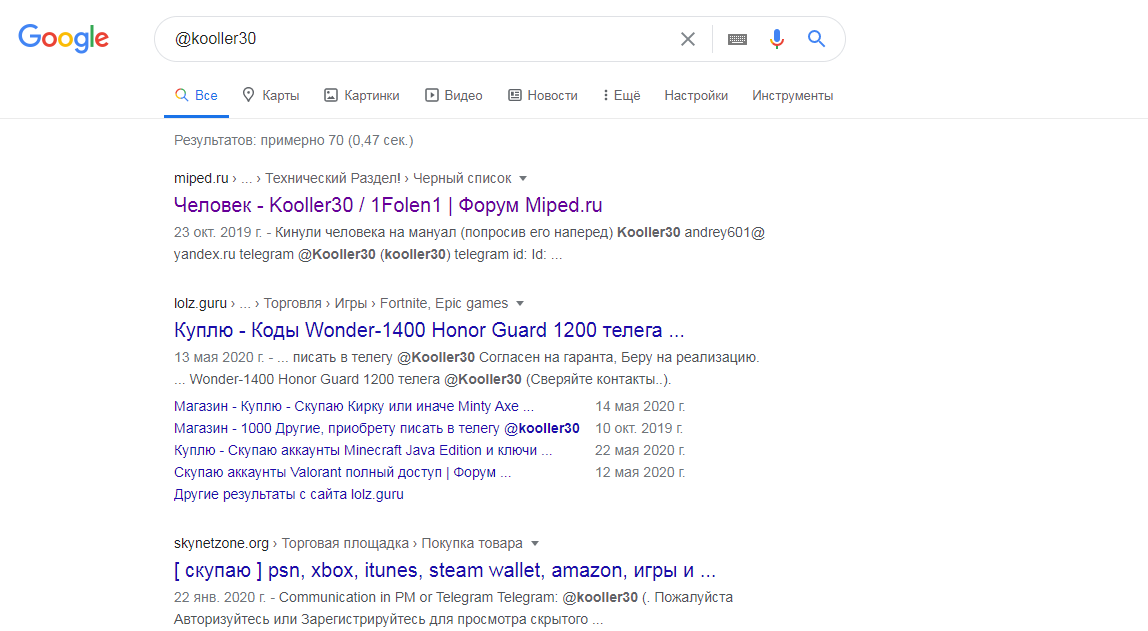
Task: Open Скупаю аккаунты Valorant sitelink
Action: pyautogui.click(x=342, y=472)
